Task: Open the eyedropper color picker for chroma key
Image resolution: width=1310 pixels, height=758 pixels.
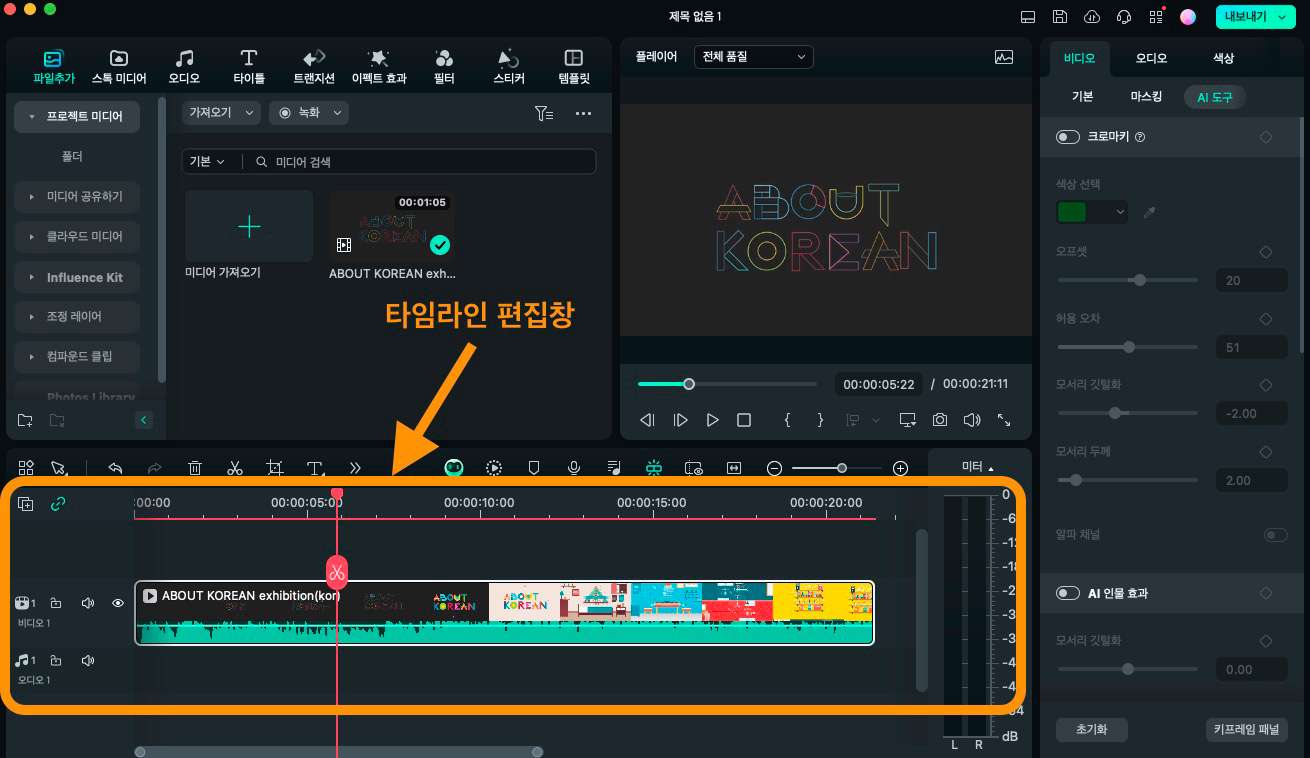Action: coord(1149,212)
